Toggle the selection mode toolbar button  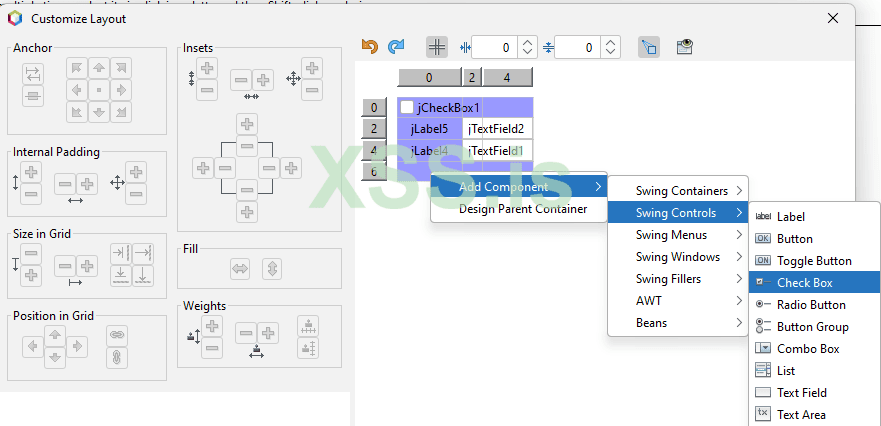coord(649,47)
